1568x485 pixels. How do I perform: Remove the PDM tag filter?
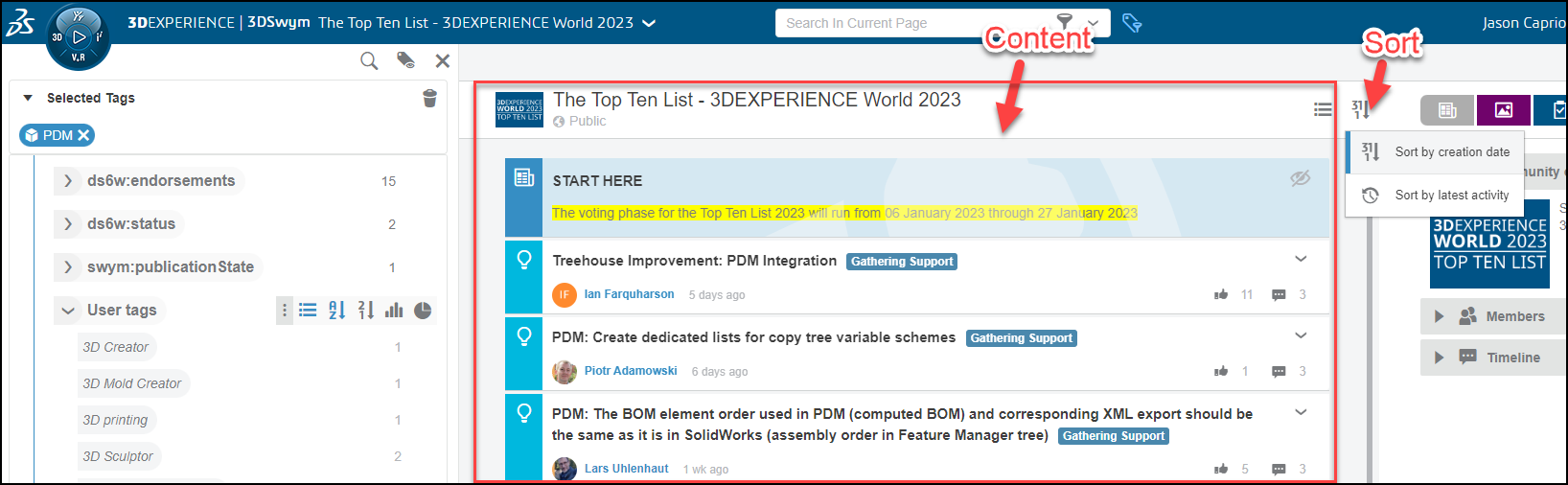(84, 135)
